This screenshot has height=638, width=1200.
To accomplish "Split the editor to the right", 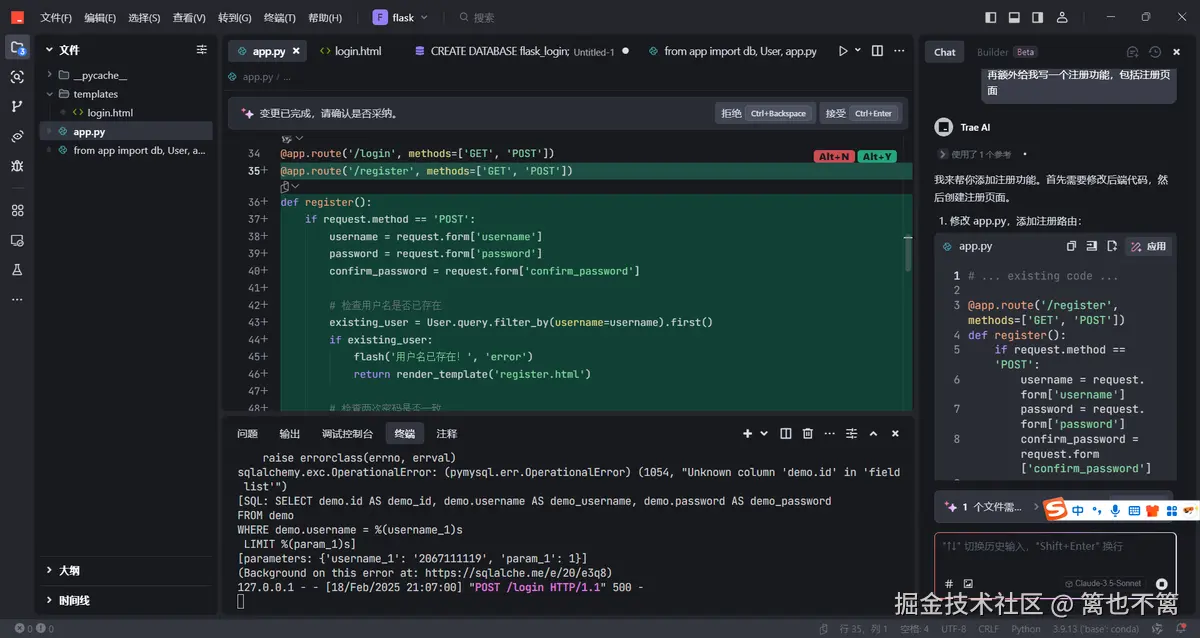I will [877, 51].
